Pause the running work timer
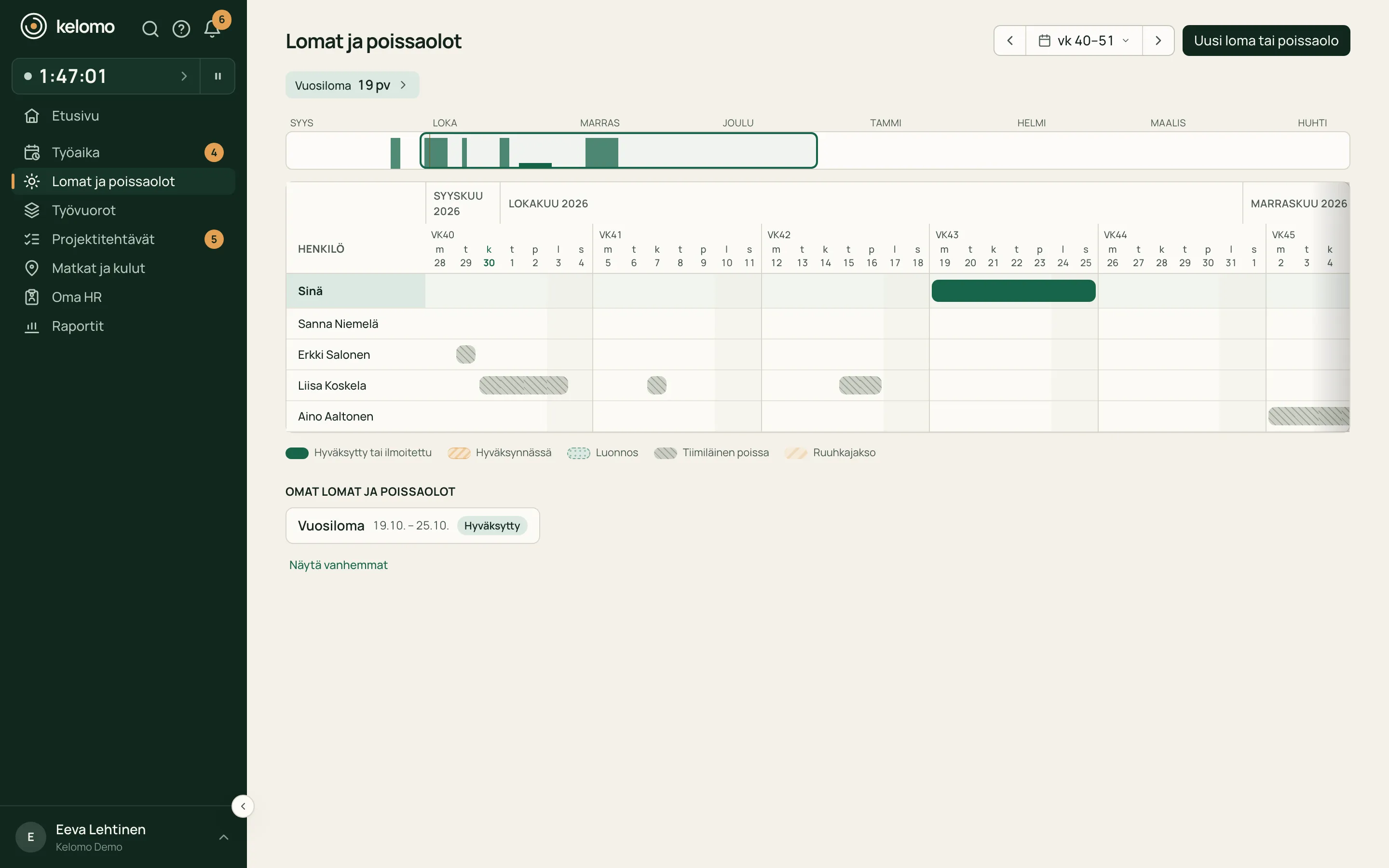This screenshot has width=1389, height=868. pyautogui.click(x=218, y=76)
